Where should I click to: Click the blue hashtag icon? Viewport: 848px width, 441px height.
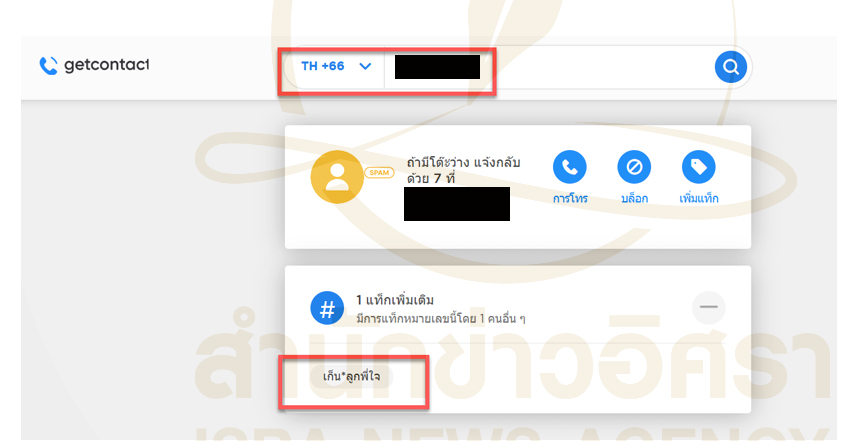click(327, 308)
